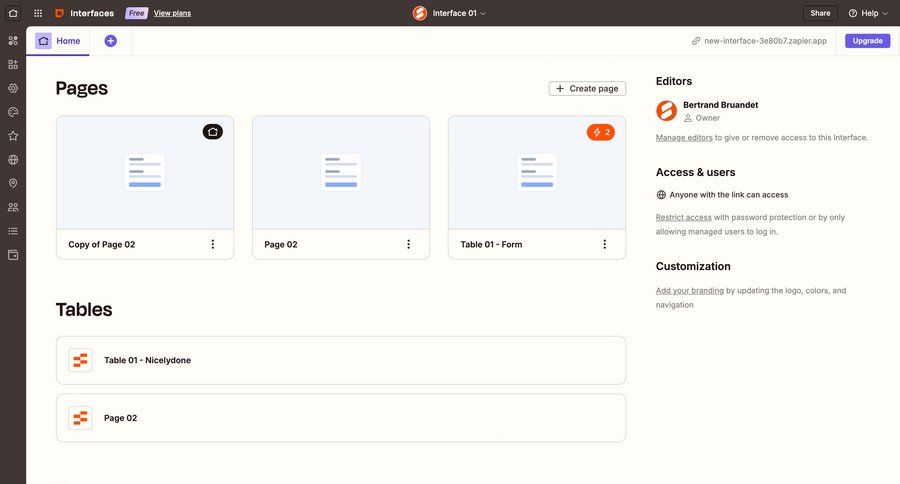Open the Table 01 - Nicelydone table row

(x=341, y=360)
